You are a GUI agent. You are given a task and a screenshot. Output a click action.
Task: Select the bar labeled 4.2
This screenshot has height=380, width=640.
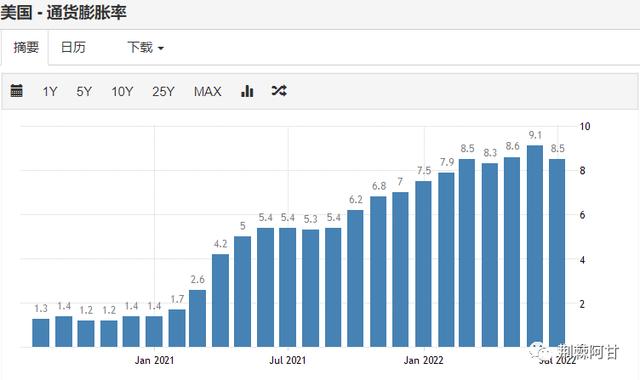pyautogui.click(x=220, y=300)
